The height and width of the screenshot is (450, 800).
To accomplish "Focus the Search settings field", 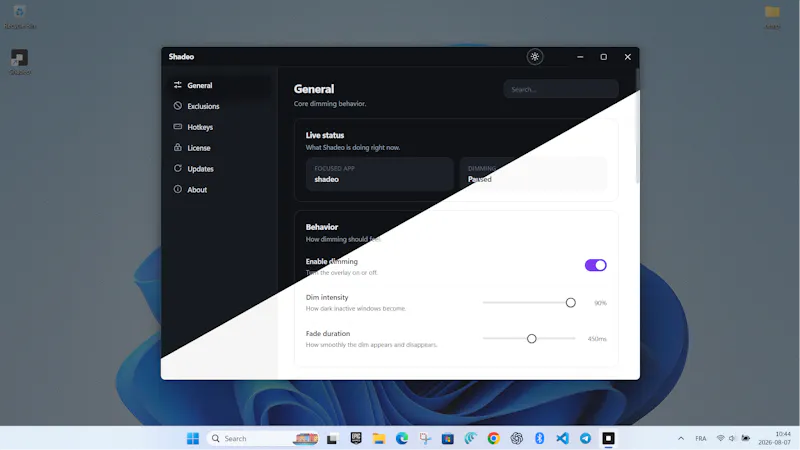I will coord(561,89).
